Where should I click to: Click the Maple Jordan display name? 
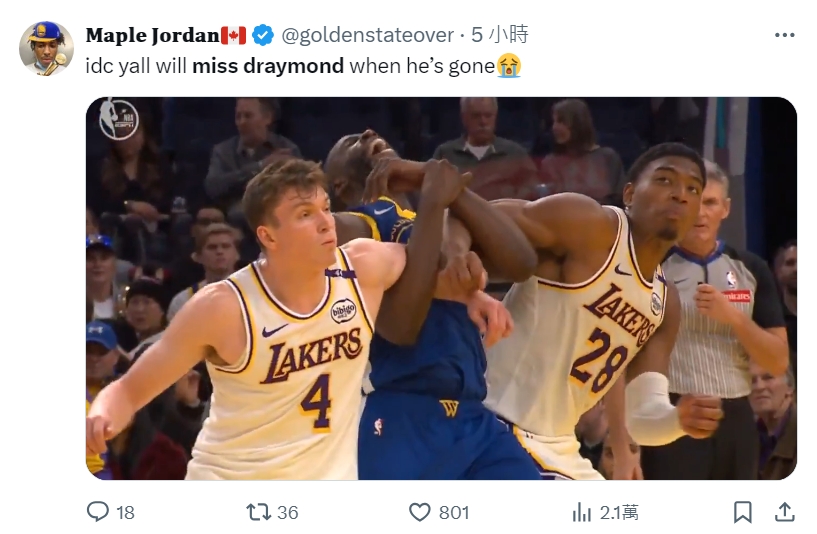pyautogui.click(x=152, y=35)
